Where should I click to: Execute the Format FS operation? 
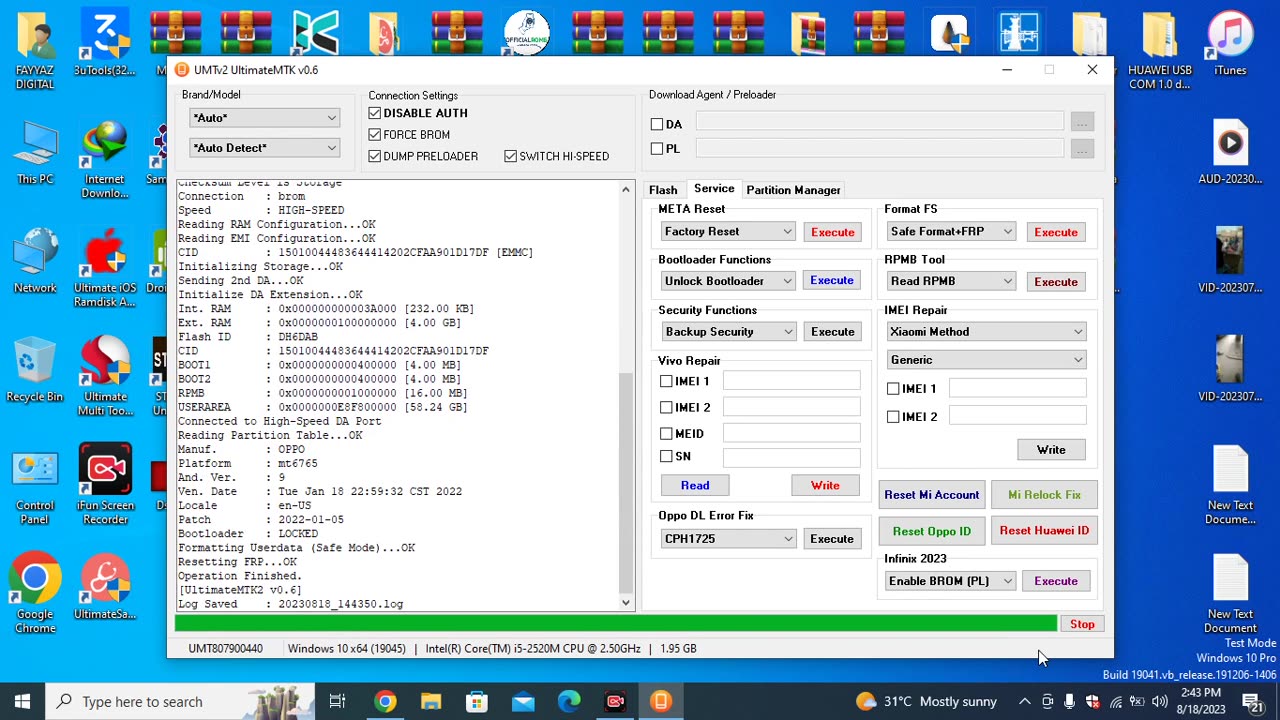(x=1056, y=231)
